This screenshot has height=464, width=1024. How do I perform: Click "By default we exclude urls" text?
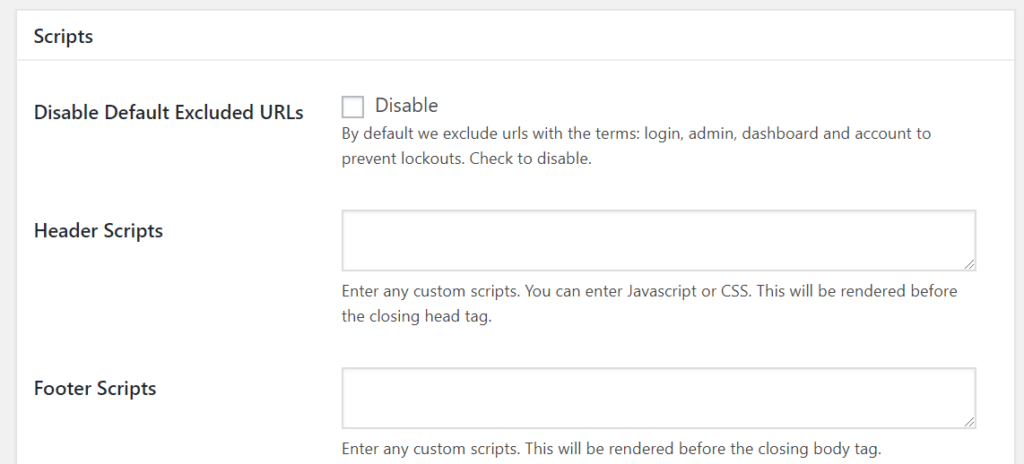[x=435, y=134]
